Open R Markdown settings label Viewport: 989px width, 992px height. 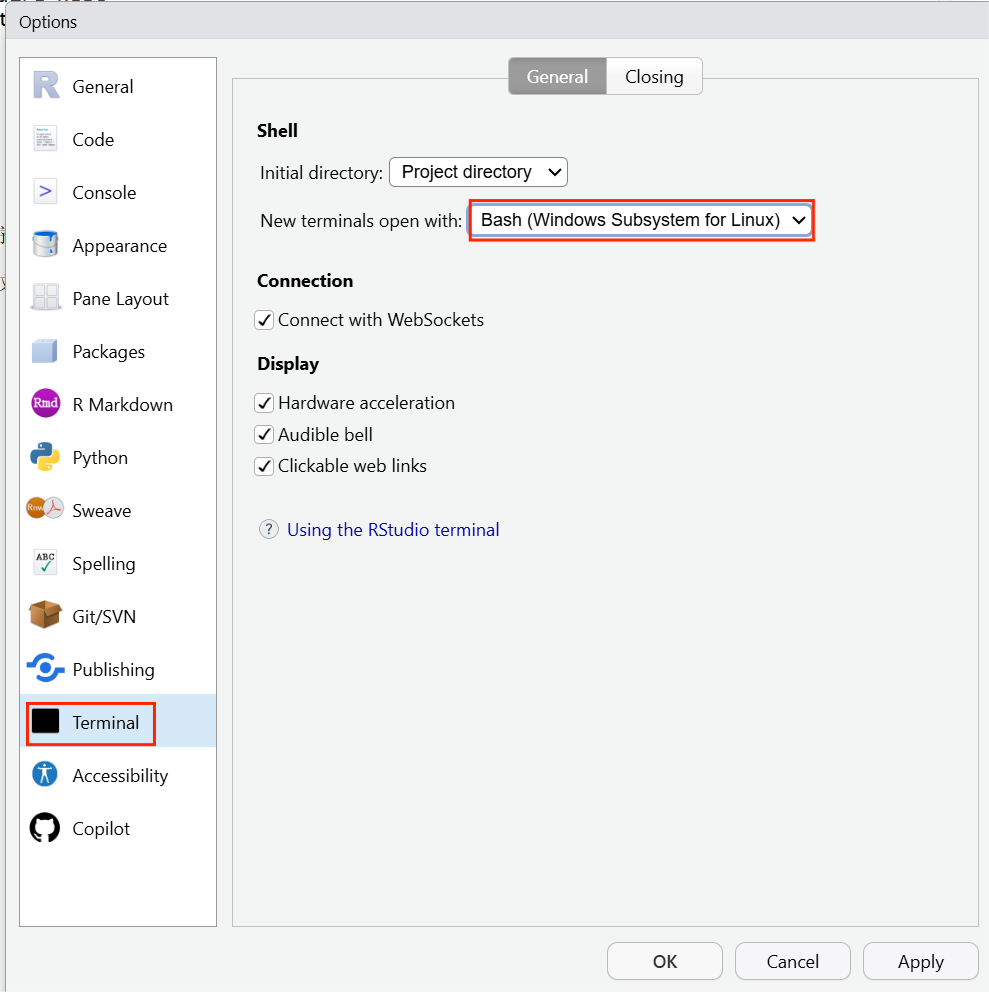[x=123, y=405]
